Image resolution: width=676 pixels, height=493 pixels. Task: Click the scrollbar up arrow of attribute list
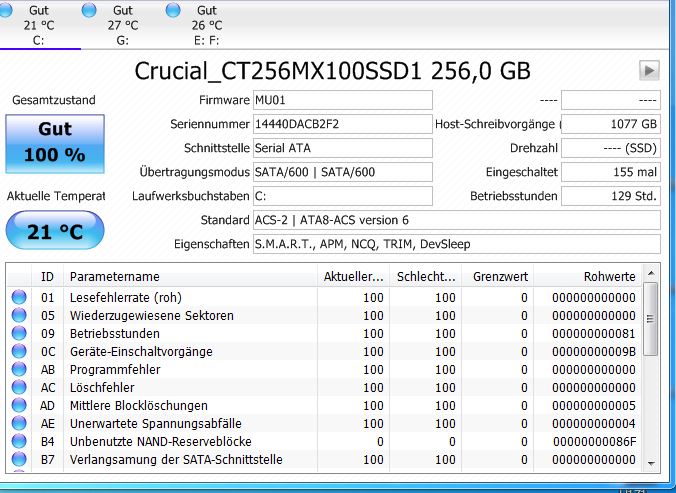(x=651, y=273)
